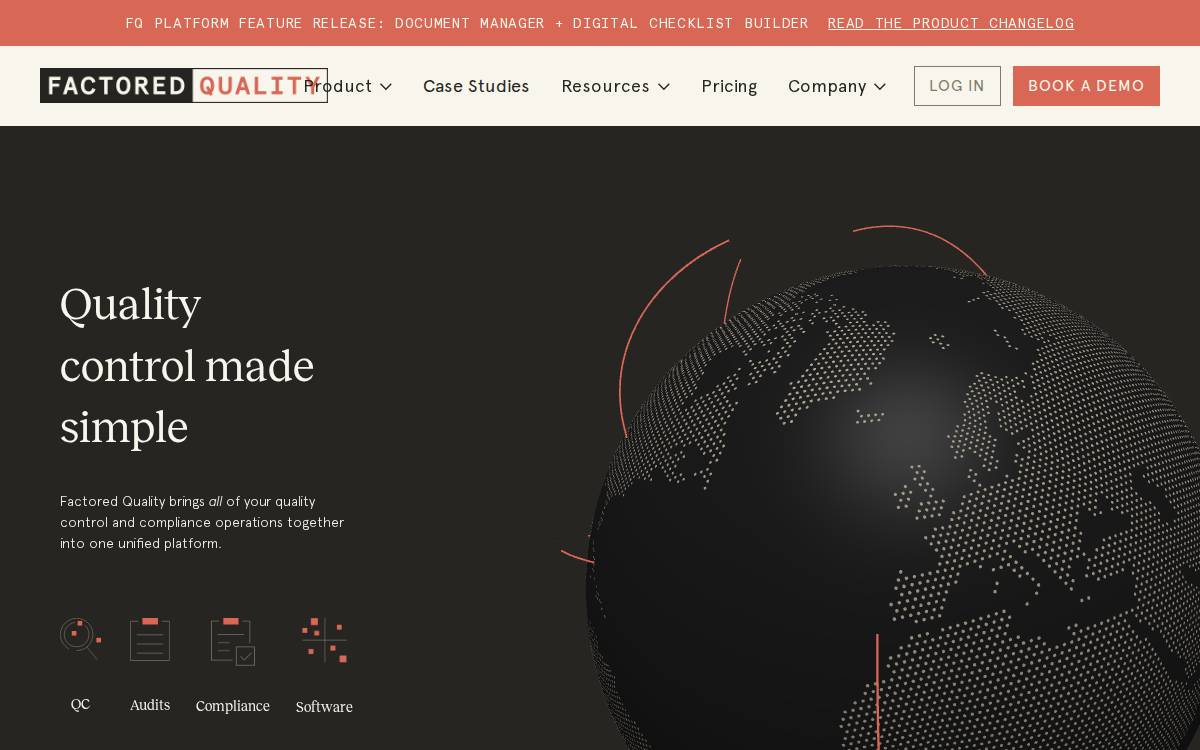
Task: Select the Compliance label text
Action: click(233, 706)
